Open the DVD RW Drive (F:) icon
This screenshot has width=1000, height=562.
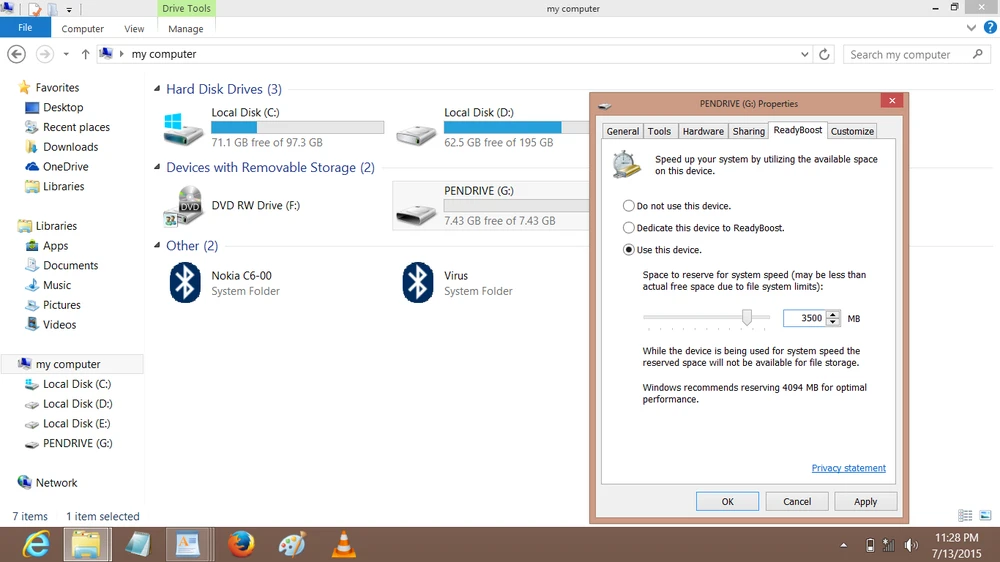[x=184, y=207]
